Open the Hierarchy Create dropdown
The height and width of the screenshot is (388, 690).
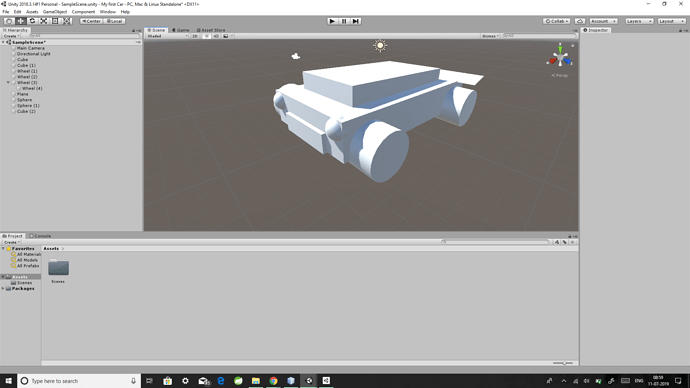tap(11, 36)
